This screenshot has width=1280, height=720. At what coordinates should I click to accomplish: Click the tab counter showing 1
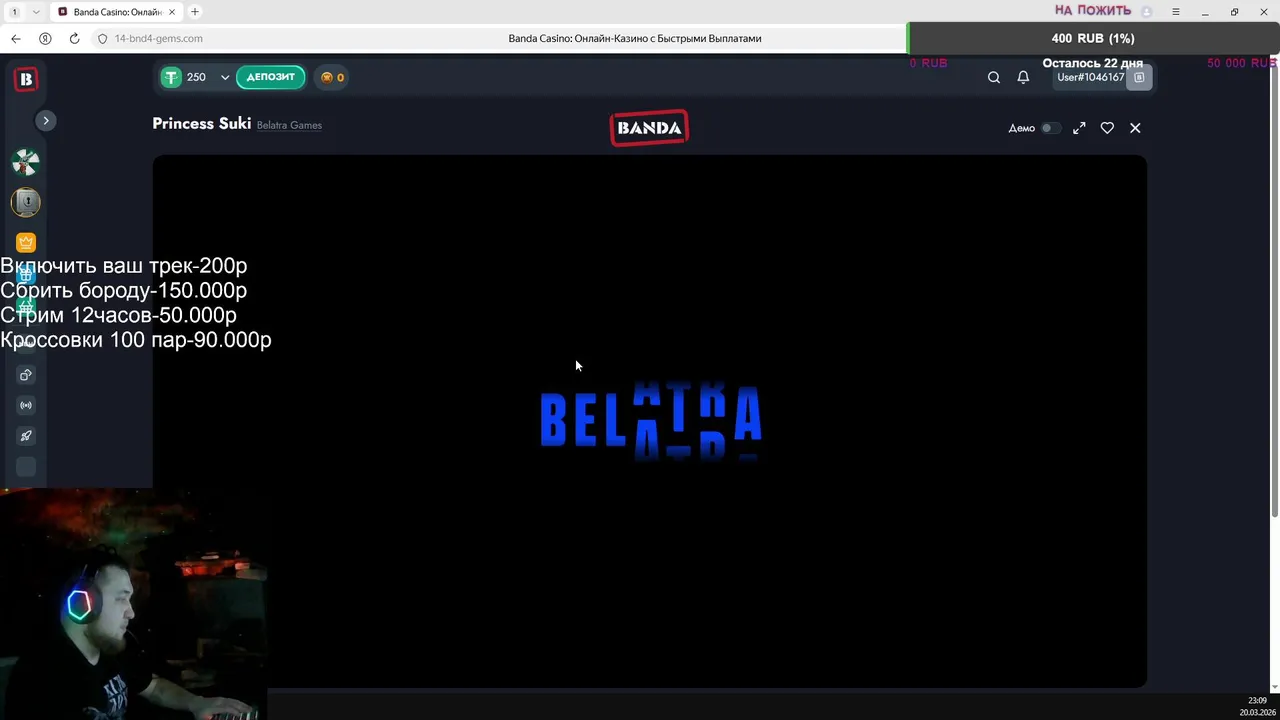point(15,12)
